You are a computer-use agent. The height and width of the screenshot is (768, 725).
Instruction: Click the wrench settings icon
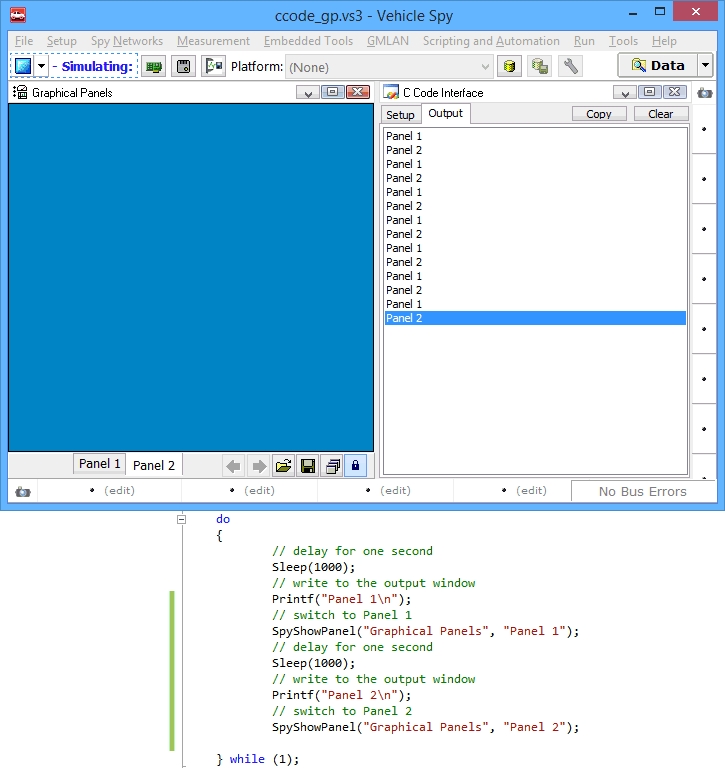coord(570,67)
